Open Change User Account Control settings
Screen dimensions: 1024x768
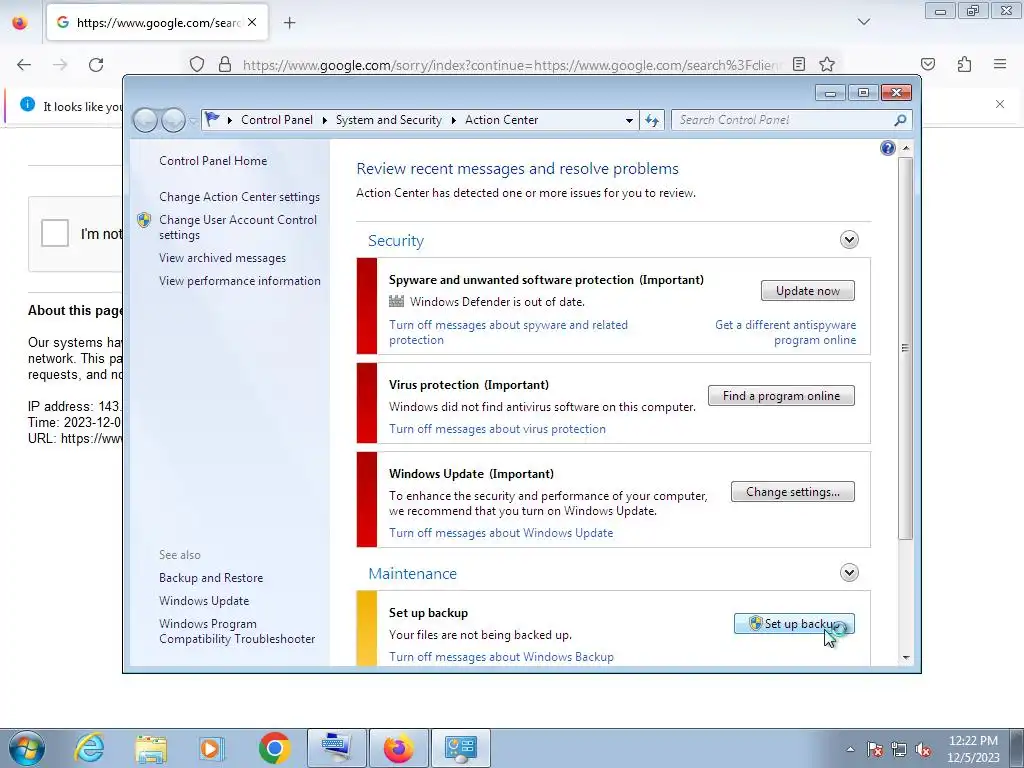click(238, 227)
